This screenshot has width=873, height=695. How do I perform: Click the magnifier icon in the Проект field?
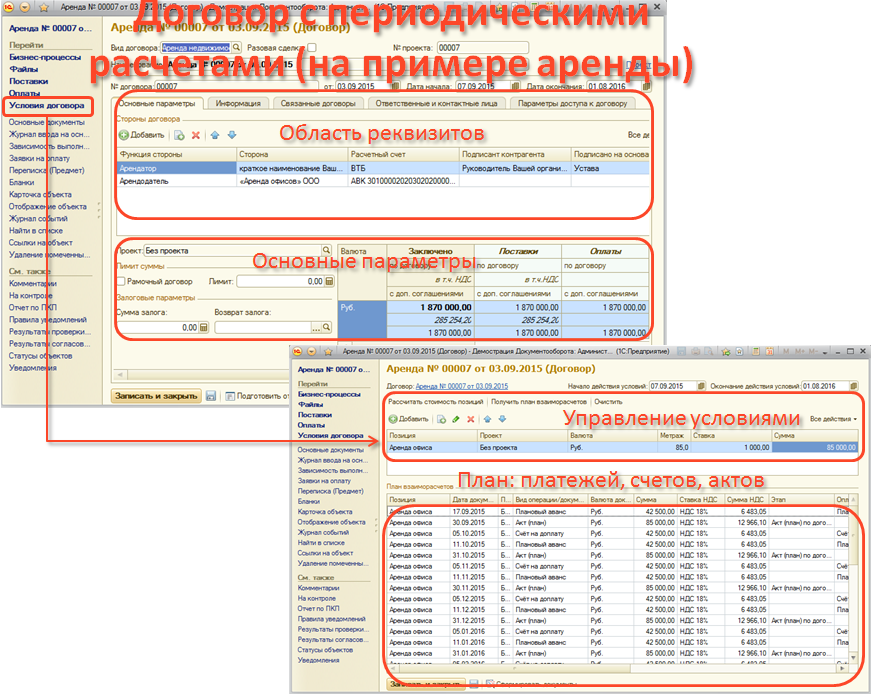(x=326, y=250)
